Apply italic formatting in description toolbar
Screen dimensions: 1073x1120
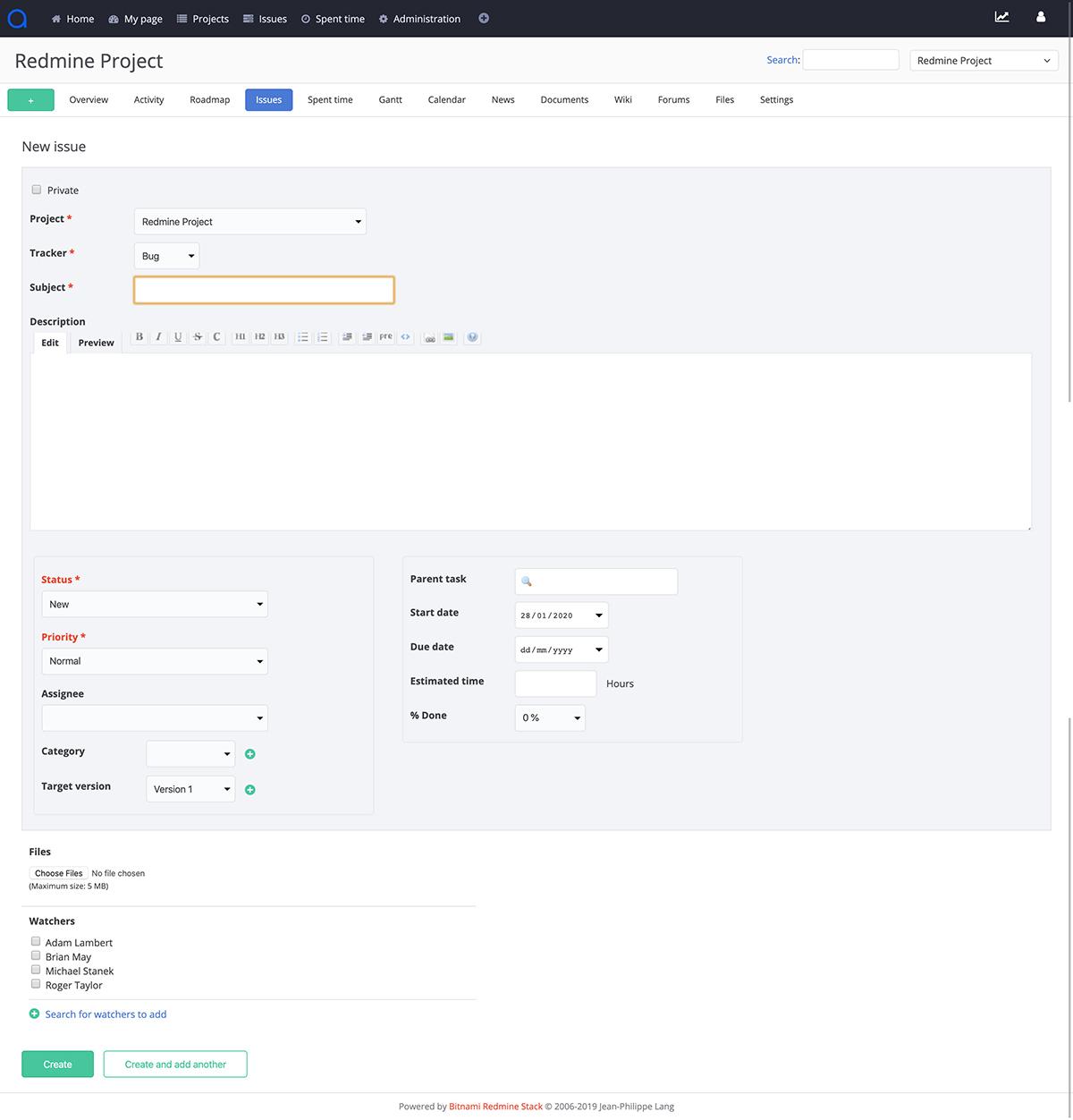pyautogui.click(x=158, y=337)
